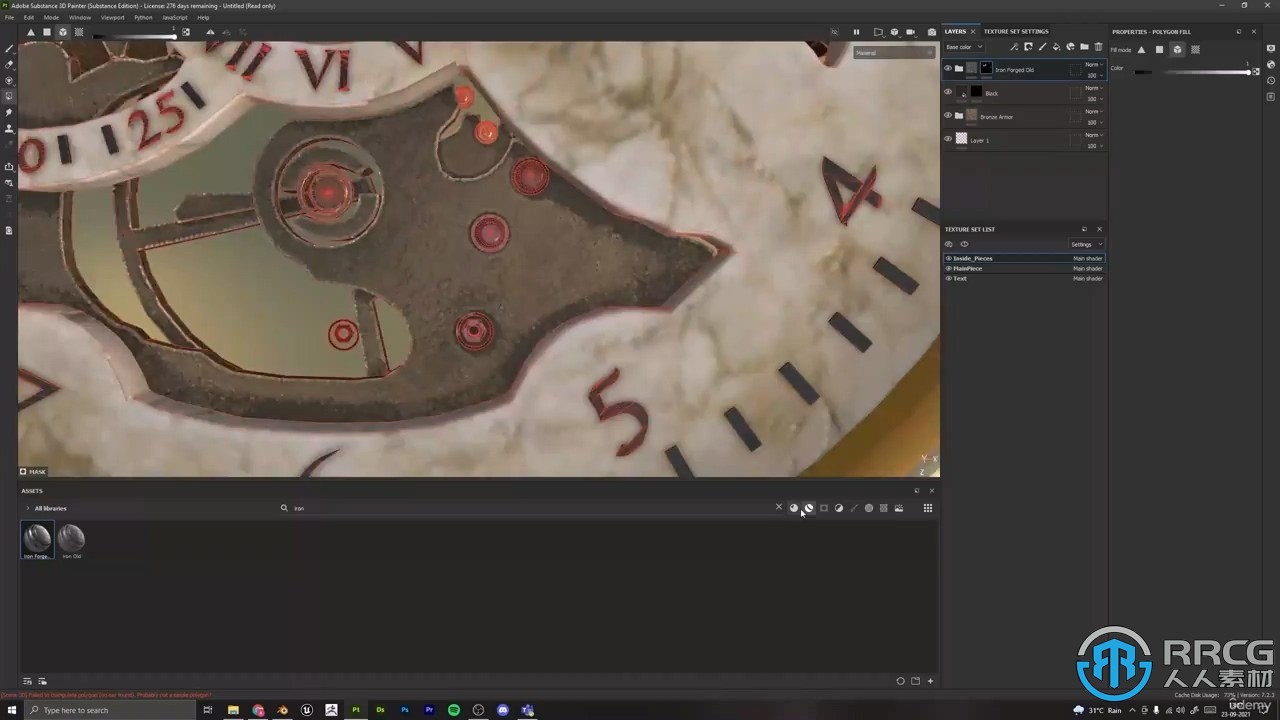Select triangle fill mode in Properties panel
1280x720 pixels.
[1141, 49]
